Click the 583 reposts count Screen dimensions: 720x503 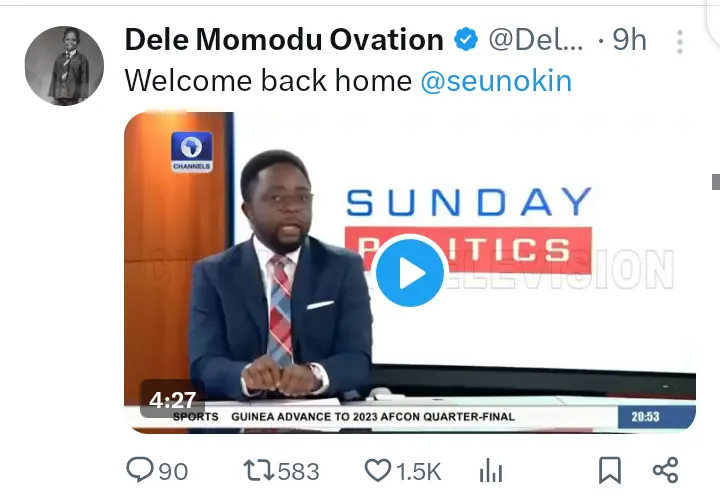298,471
